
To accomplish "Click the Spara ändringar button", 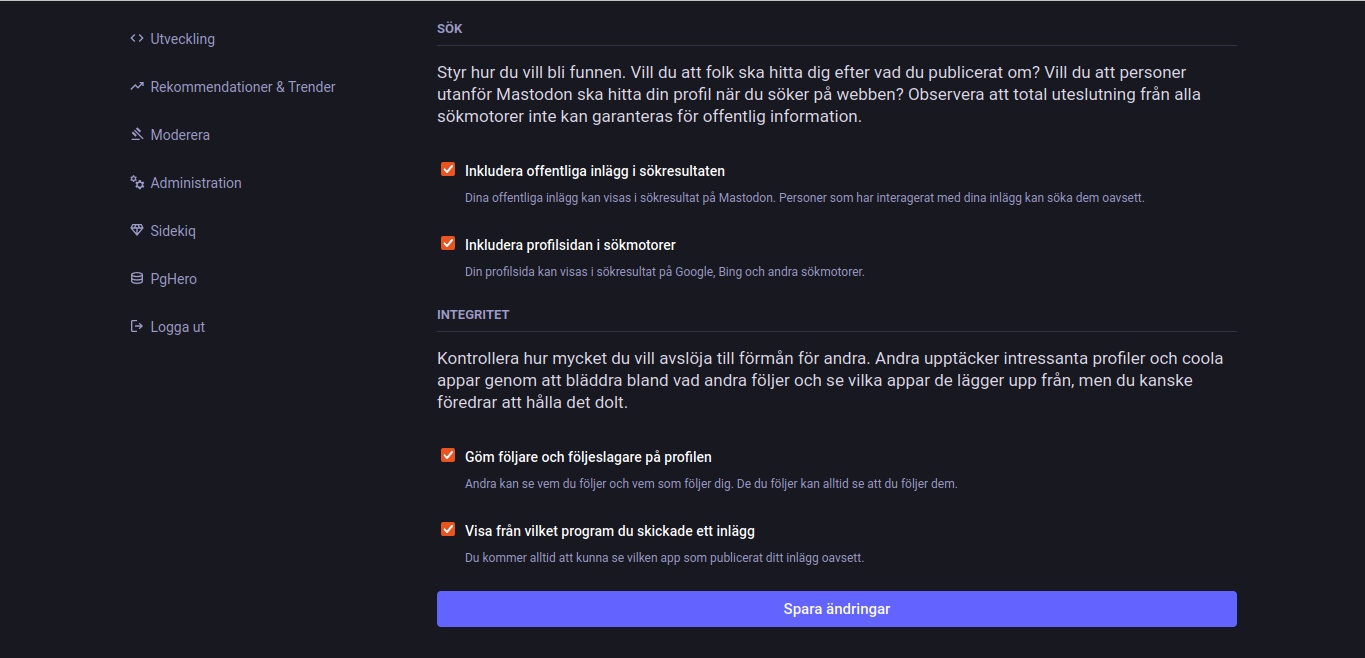I will [836, 608].
